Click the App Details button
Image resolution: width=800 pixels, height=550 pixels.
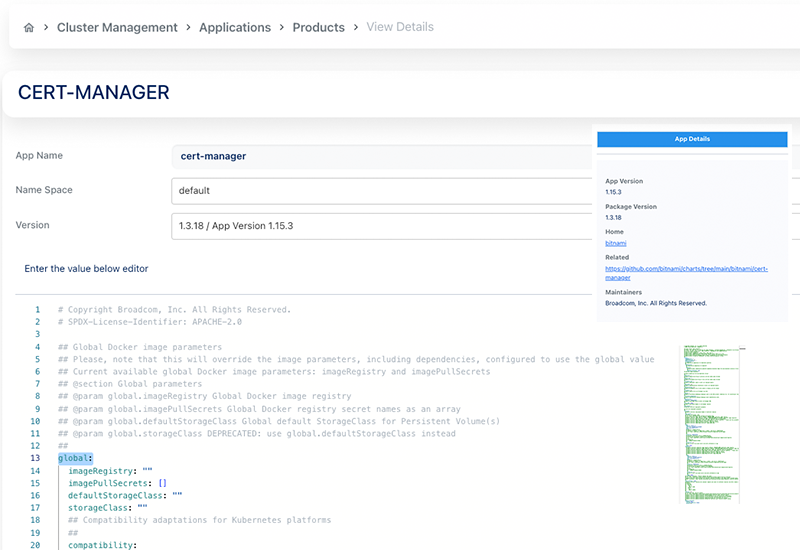(692, 139)
